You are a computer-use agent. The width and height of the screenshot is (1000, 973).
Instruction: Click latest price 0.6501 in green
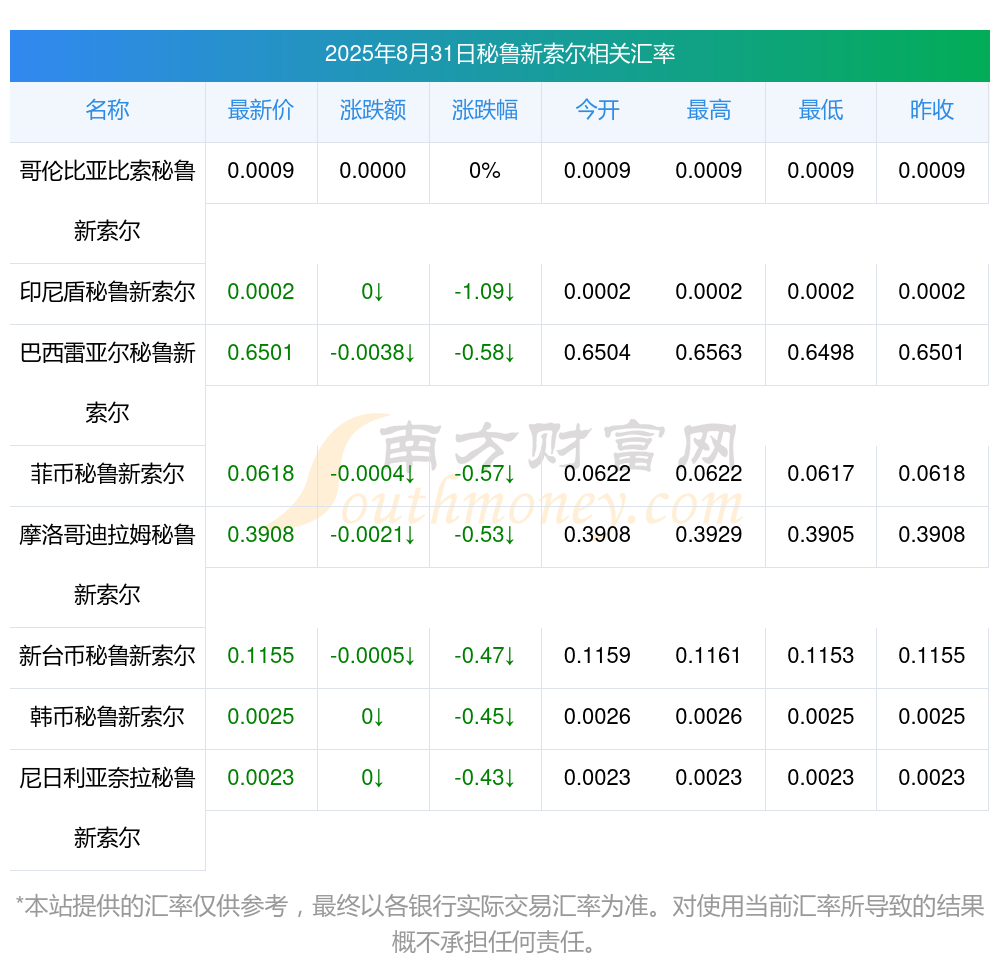(x=260, y=352)
